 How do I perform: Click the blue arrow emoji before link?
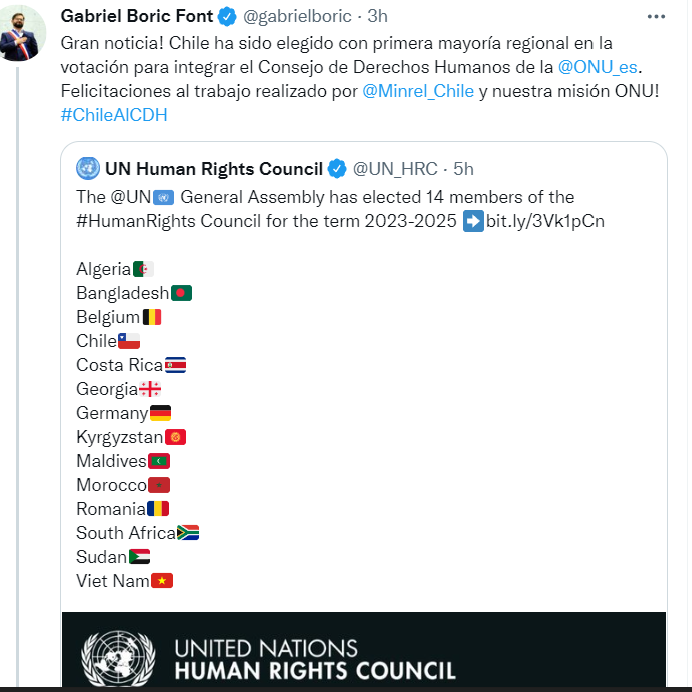(474, 221)
